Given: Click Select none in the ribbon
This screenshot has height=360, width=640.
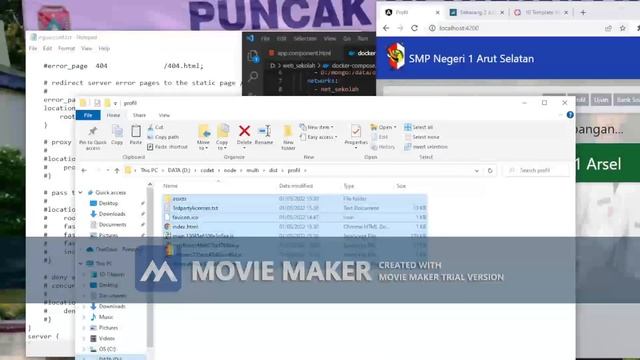Looking at the screenshot, I should [422, 137].
